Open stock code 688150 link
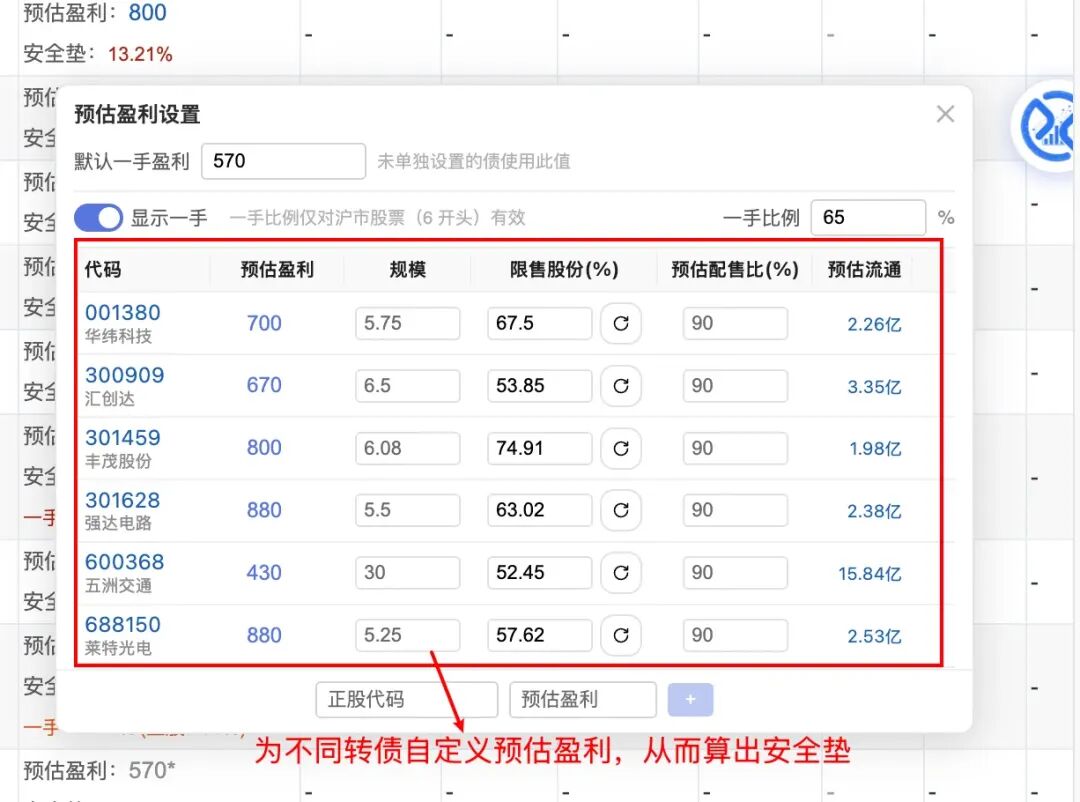 click(x=123, y=625)
